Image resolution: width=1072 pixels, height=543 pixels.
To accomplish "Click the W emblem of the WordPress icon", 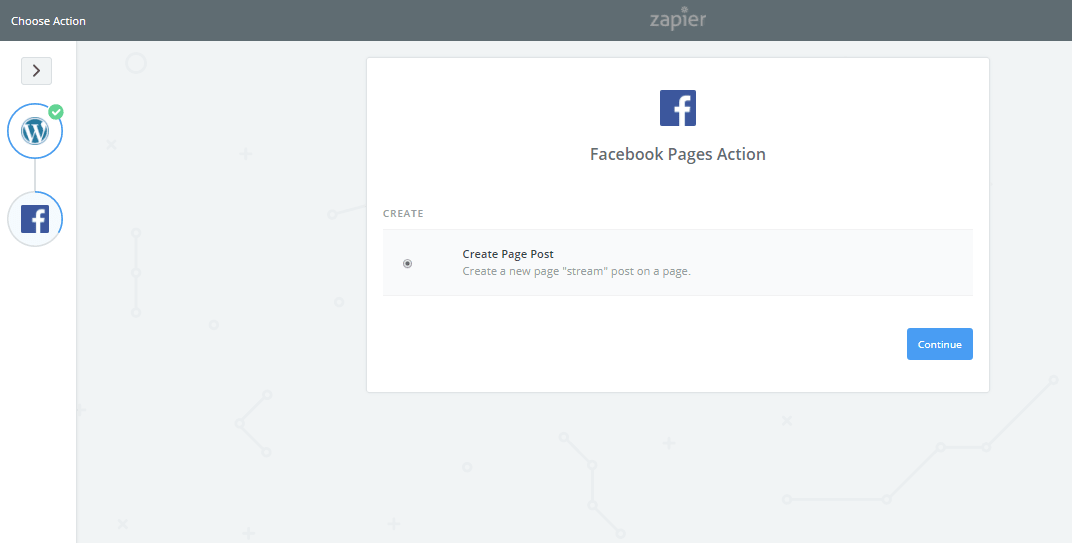I will pyautogui.click(x=35, y=131).
